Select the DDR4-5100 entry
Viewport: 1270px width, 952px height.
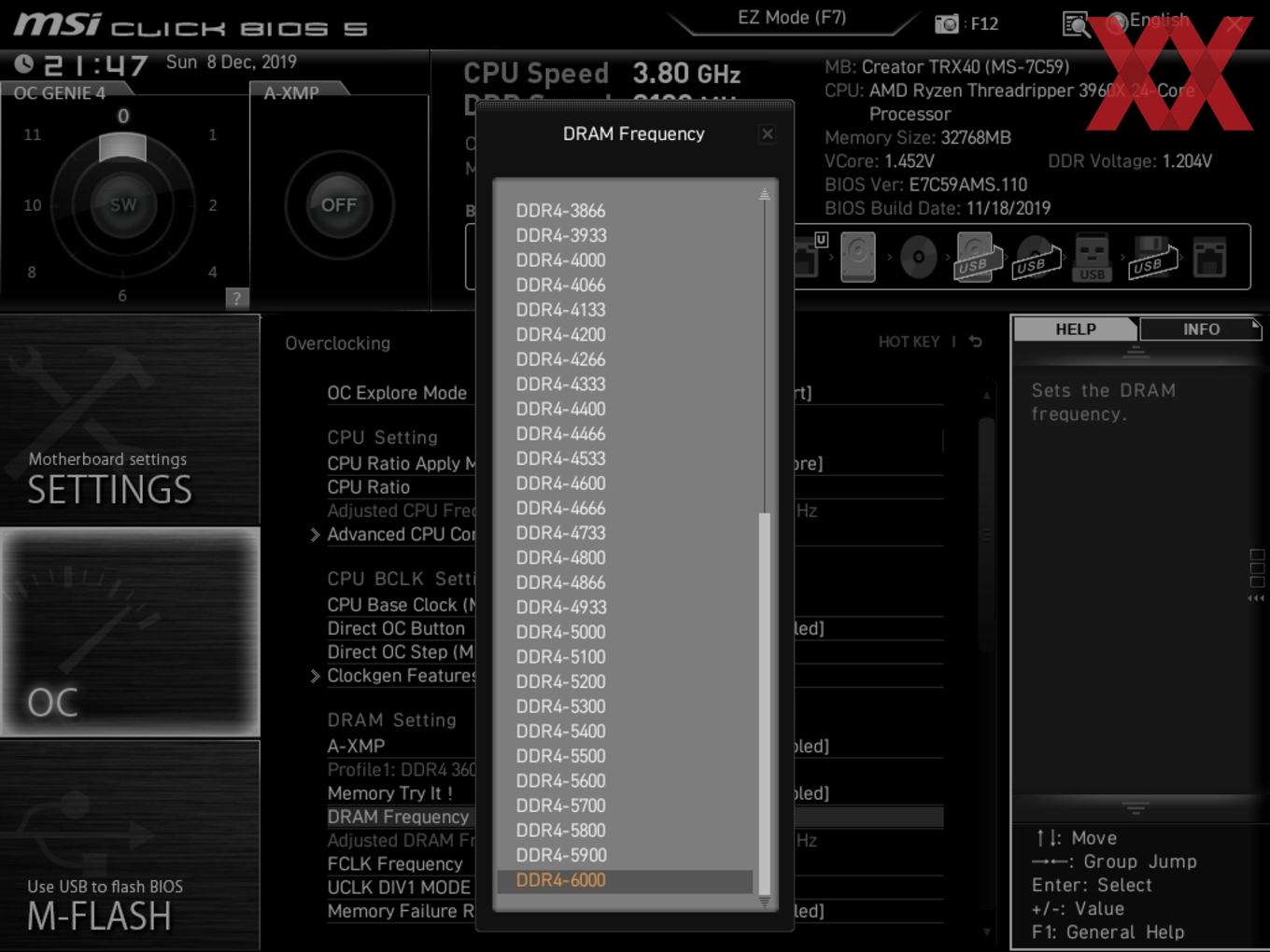[560, 657]
